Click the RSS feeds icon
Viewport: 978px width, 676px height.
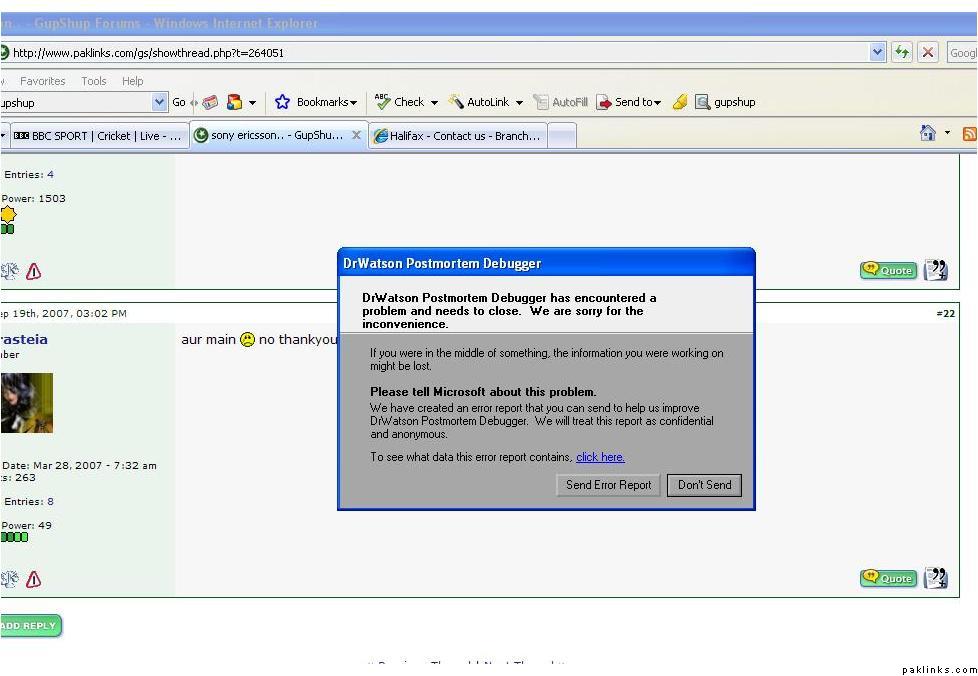point(969,134)
